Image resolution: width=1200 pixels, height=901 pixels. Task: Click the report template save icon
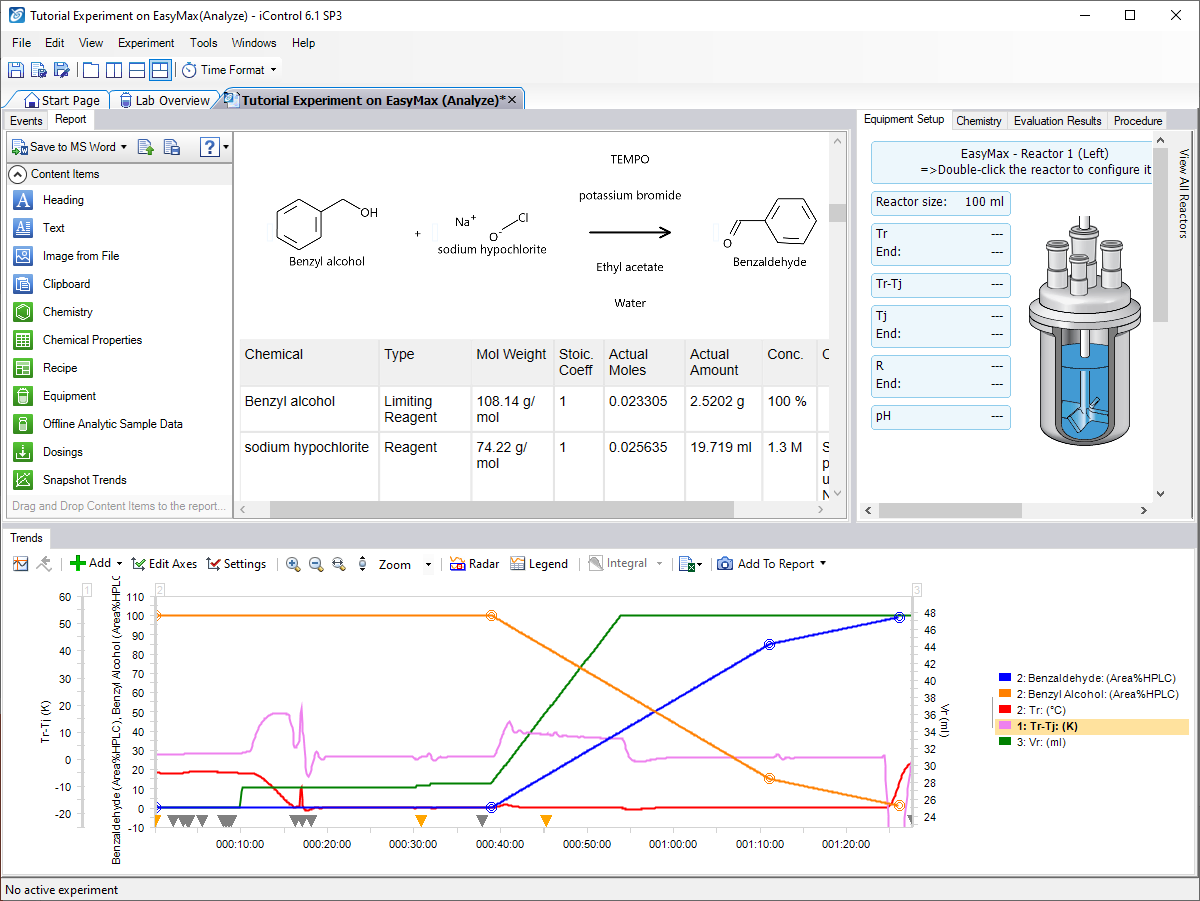(172, 147)
